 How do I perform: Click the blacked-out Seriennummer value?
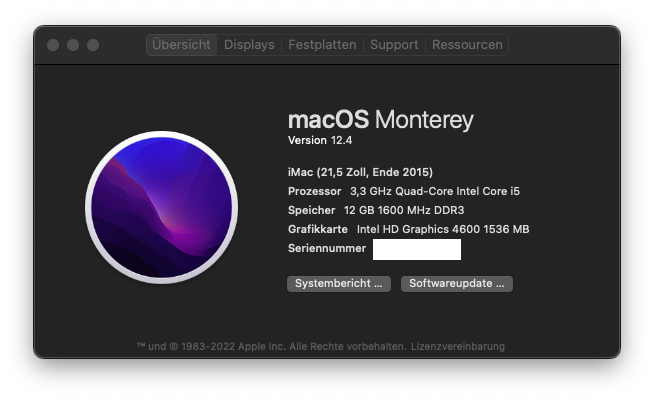click(416, 249)
